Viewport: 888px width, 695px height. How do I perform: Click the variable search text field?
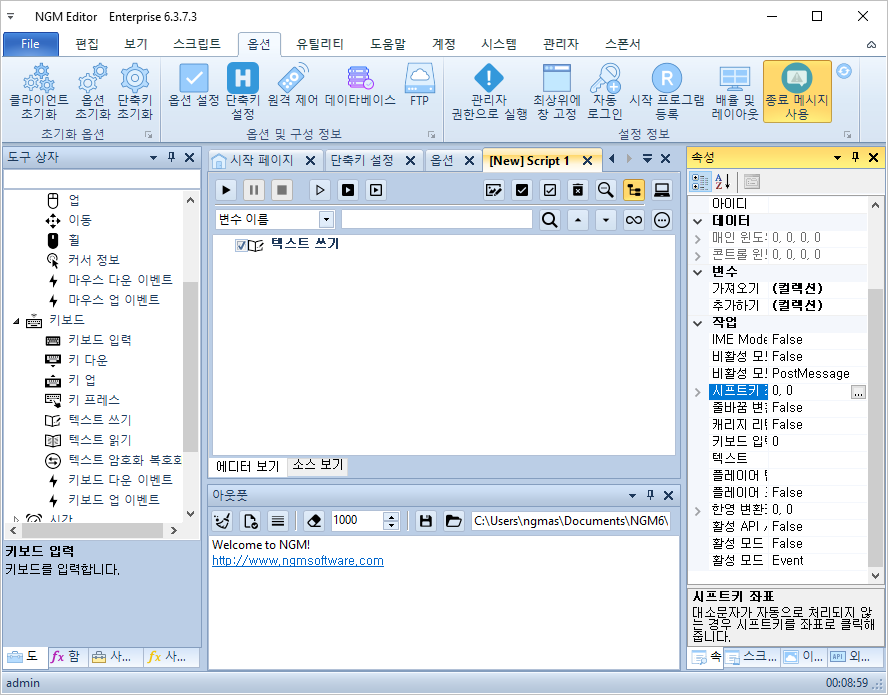tap(437, 219)
